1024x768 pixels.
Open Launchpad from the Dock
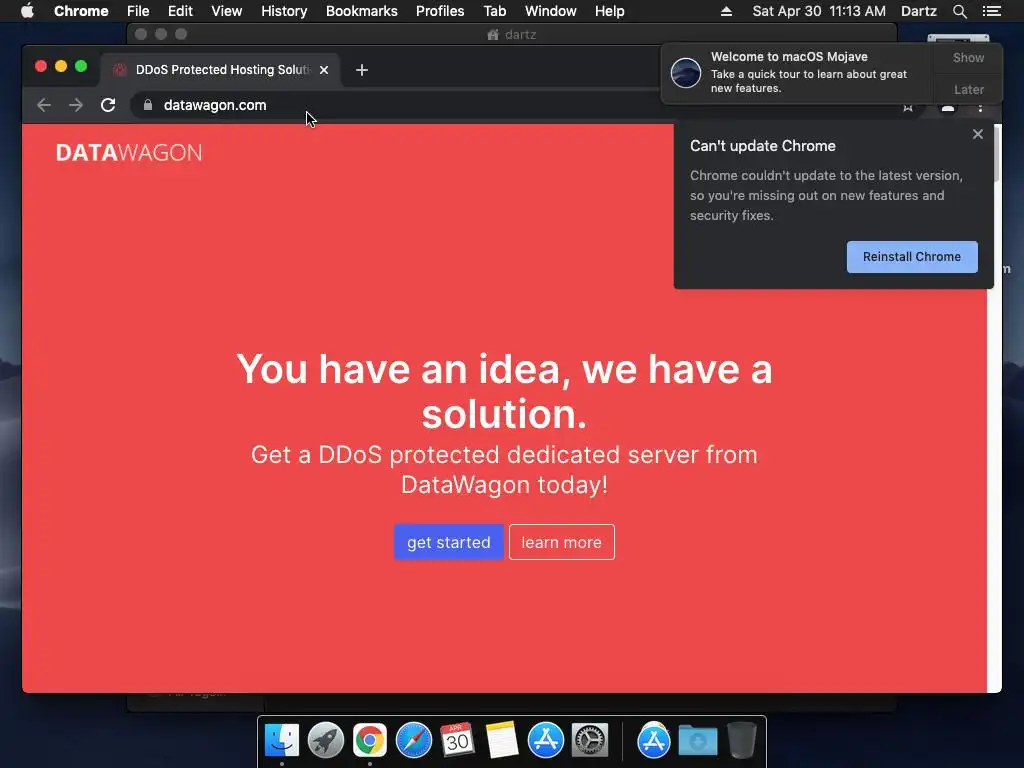326,741
